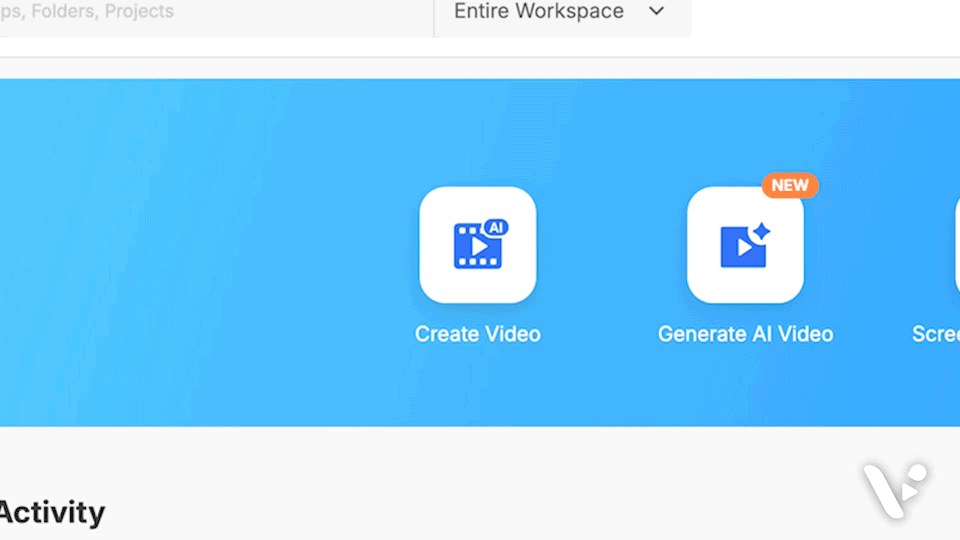Click the sparkle star on Generate AI Video icon

pos(761,232)
